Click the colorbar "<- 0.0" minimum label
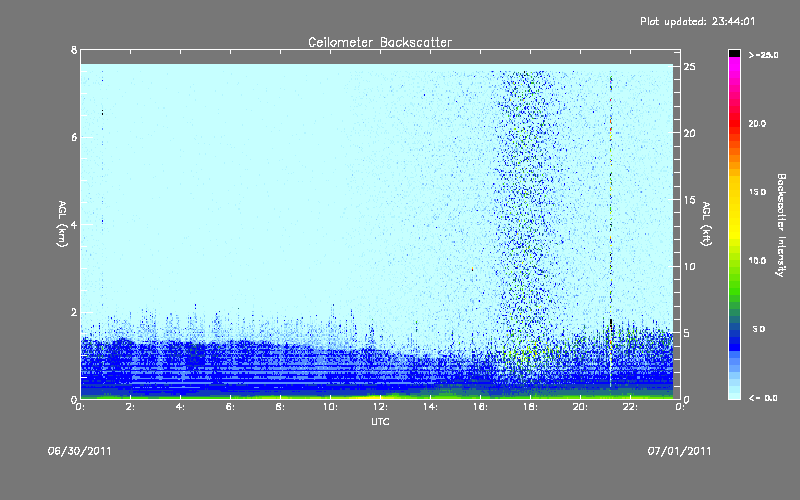The width and height of the screenshot is (800, 500). pos(763,398)
